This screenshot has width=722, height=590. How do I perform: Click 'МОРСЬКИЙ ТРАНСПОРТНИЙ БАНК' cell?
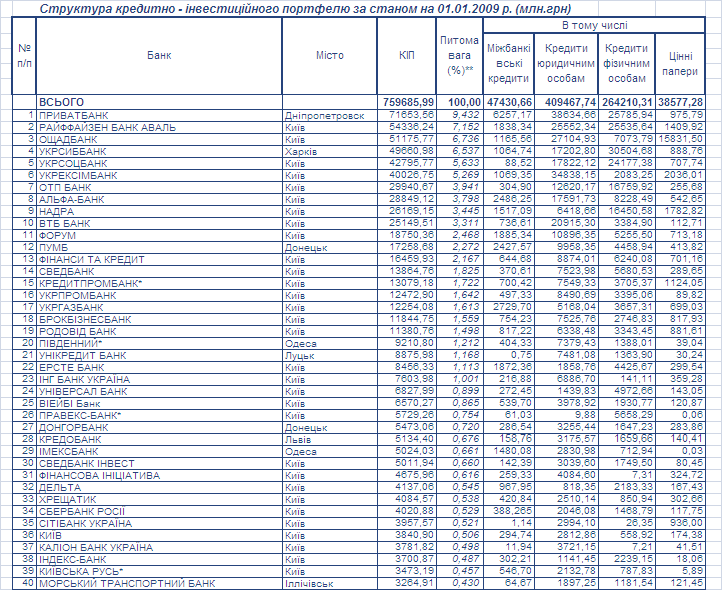click(159, 583)
